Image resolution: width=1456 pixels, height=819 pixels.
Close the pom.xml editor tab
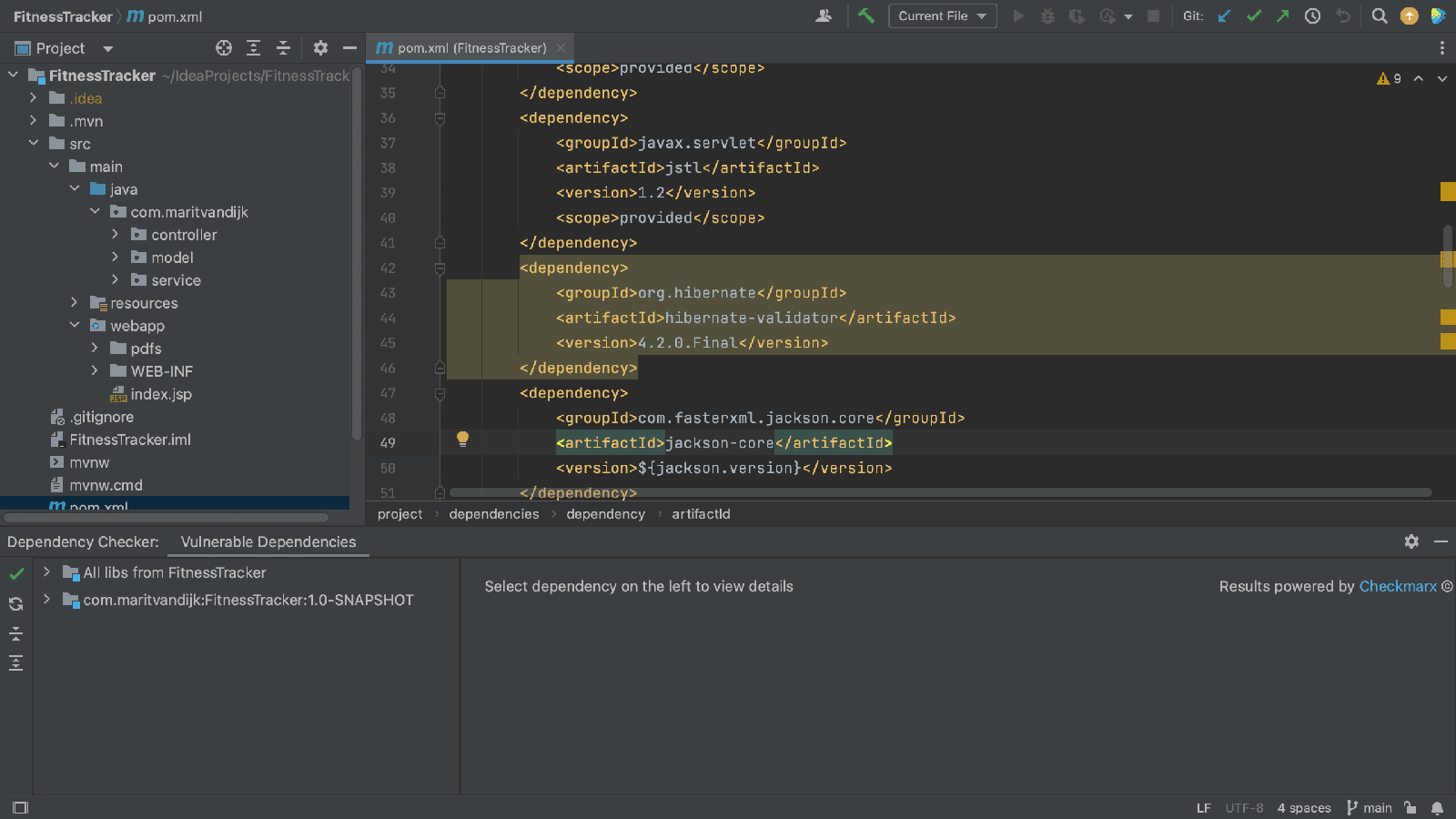click(x=561, y=48)
